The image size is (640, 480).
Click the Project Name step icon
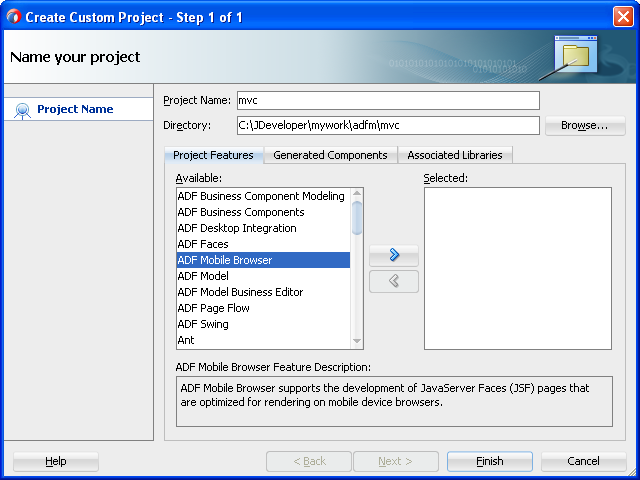tap(22, 110)
